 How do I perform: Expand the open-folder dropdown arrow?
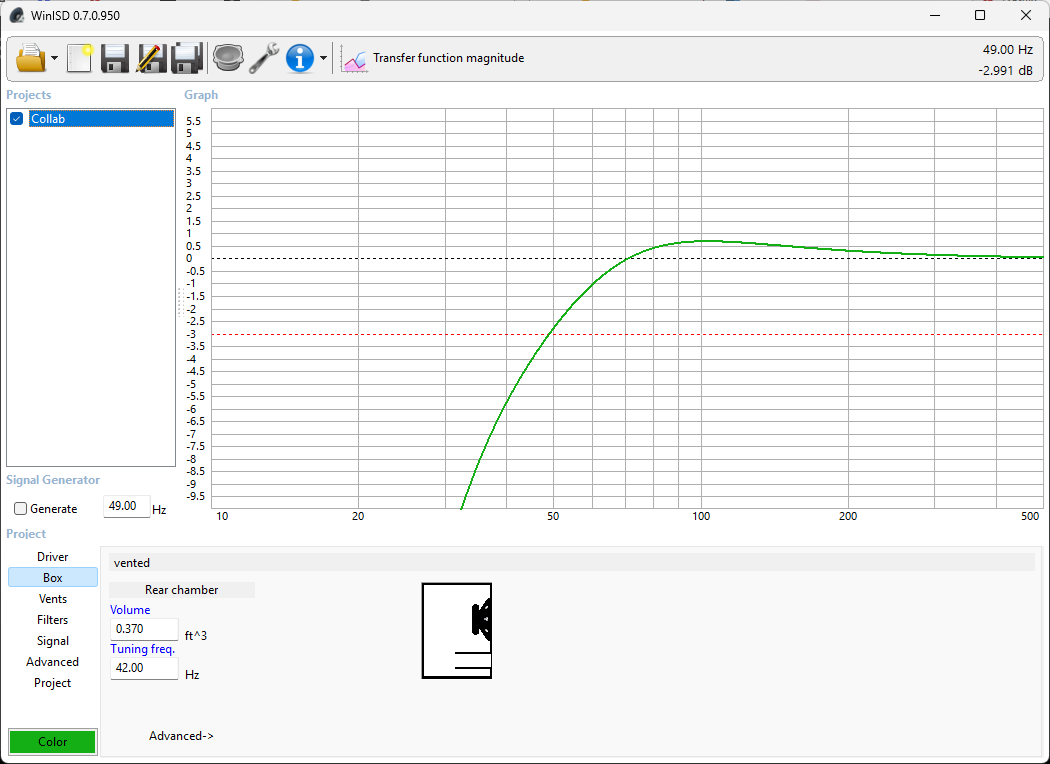pyautogui.click(x=54, y=59)
